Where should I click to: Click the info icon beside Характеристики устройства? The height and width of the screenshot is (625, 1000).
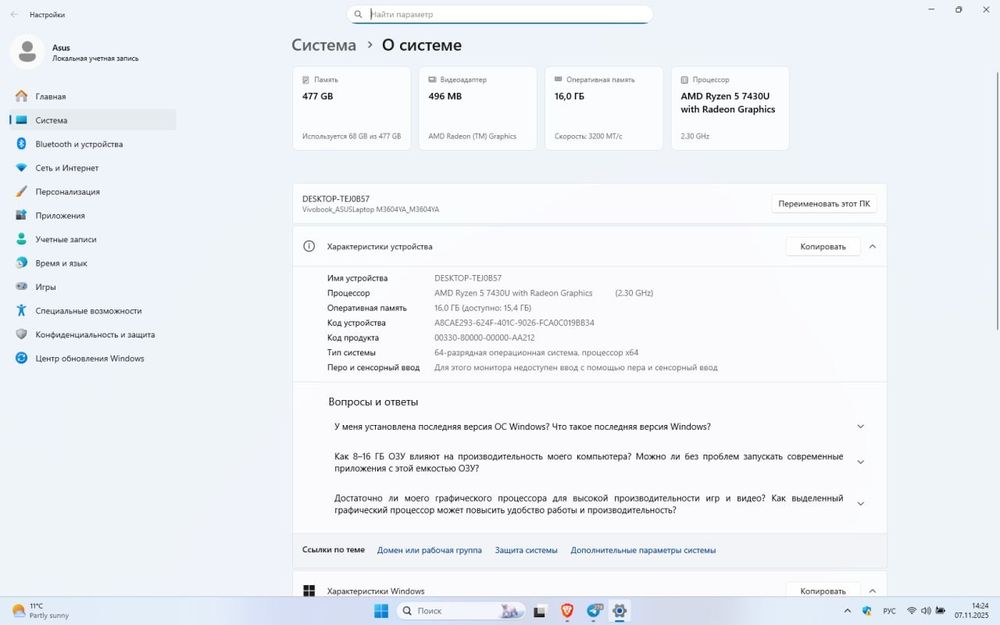309,246
